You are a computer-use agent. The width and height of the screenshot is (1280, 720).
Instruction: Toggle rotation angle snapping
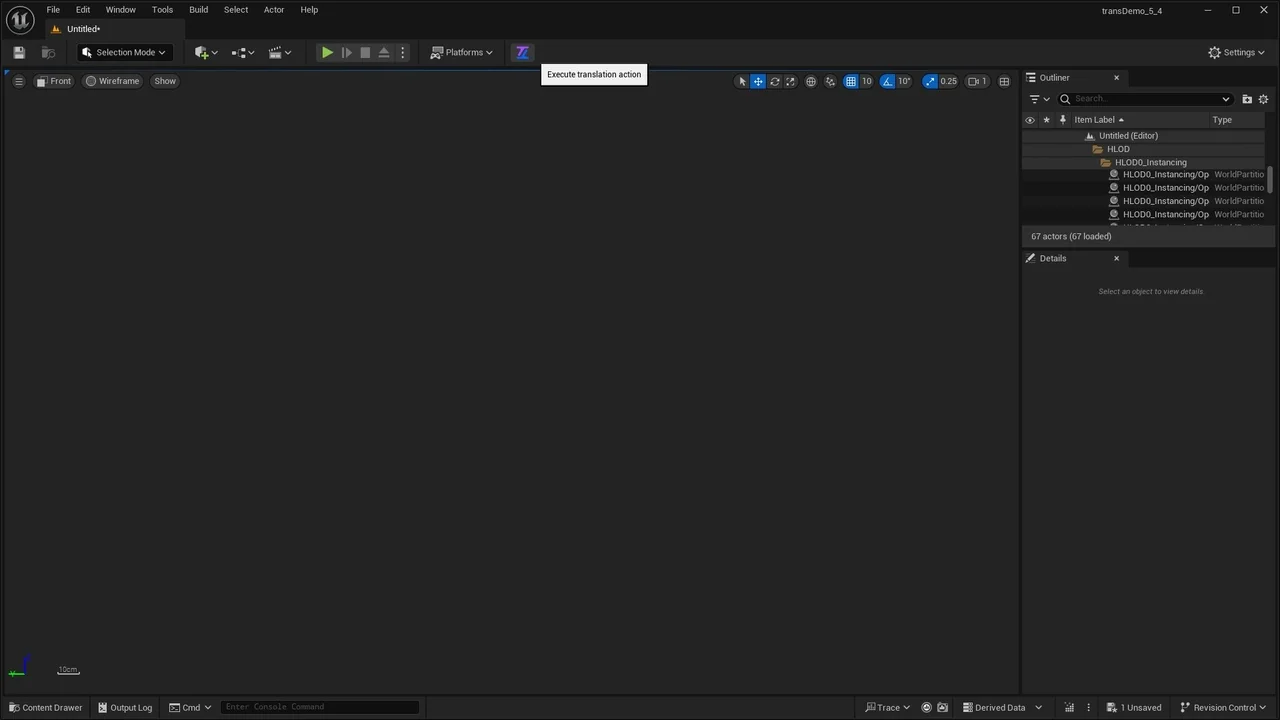tap(888, 81)
